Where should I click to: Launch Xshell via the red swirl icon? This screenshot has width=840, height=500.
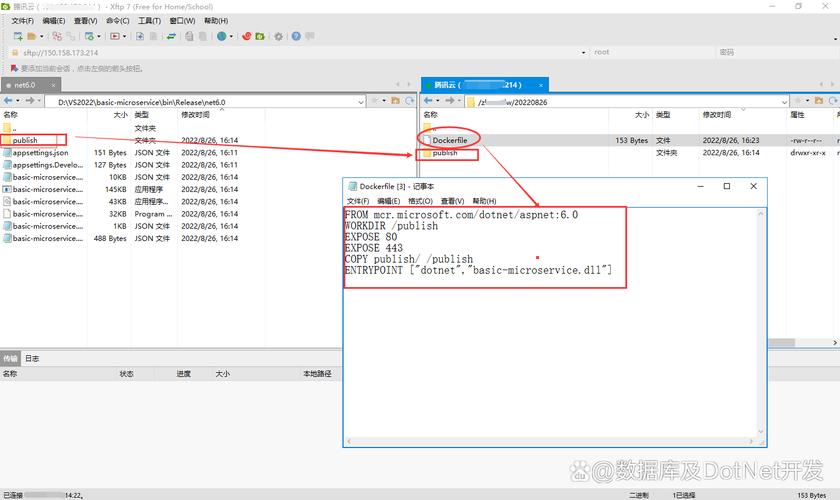coord(246,36)
